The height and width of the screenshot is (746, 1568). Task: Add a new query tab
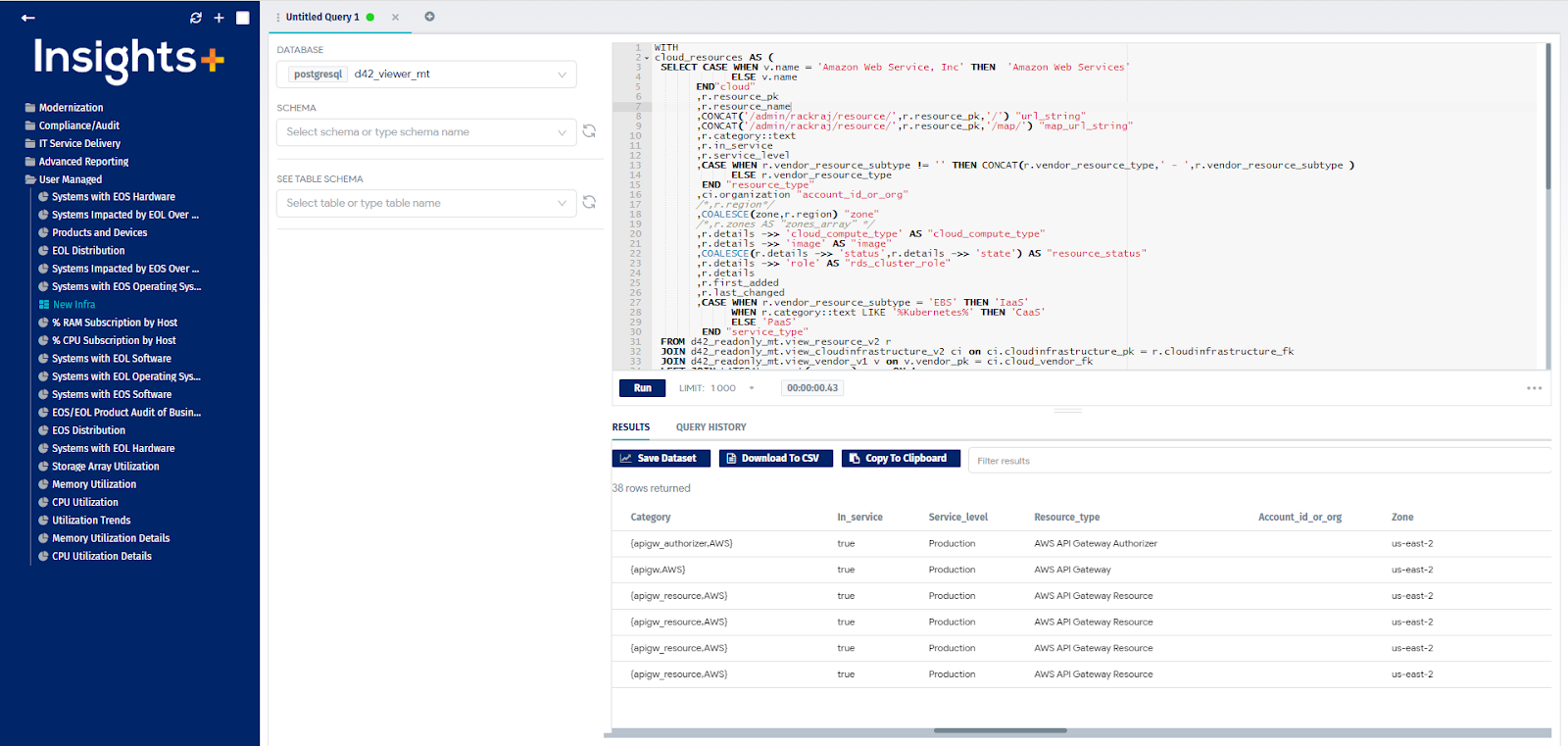pos(429,17)
